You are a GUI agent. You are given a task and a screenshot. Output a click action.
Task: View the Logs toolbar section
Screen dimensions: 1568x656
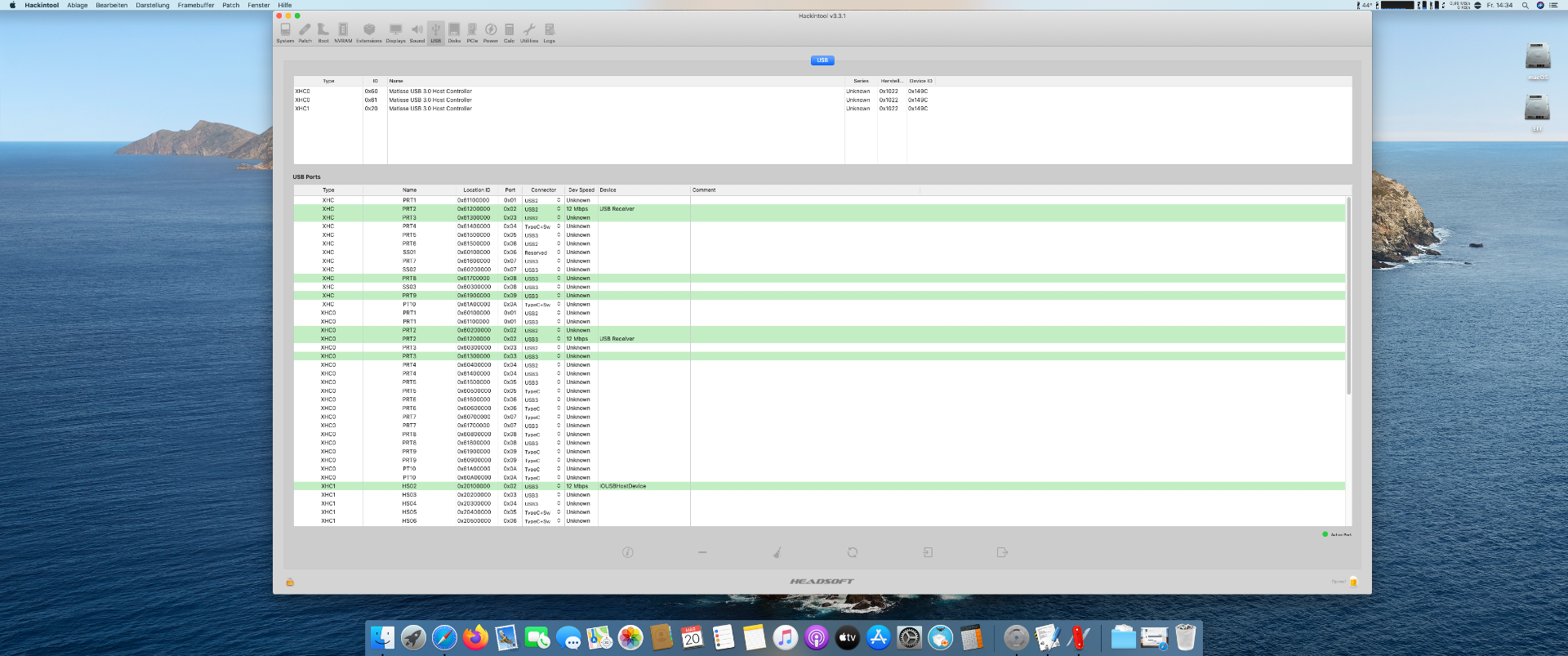coord(550,33)
